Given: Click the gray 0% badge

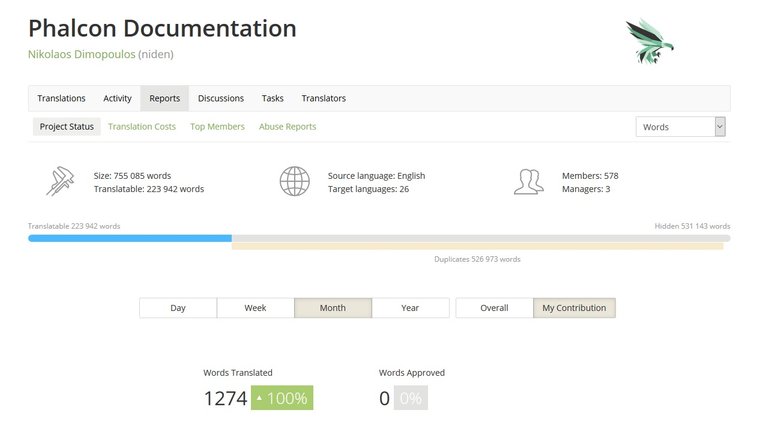Looking at the screenshot, I should (x=410, y=398).
